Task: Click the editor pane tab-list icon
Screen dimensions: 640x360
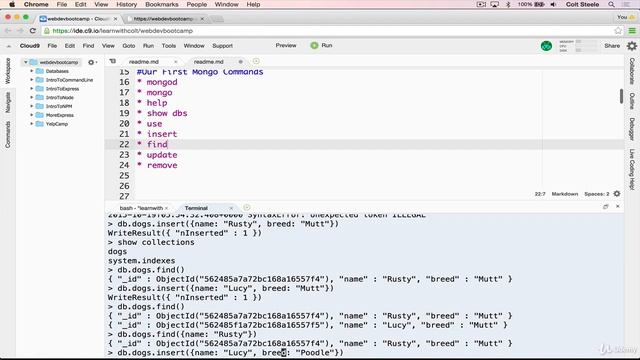Action: (x=113, y=61)
